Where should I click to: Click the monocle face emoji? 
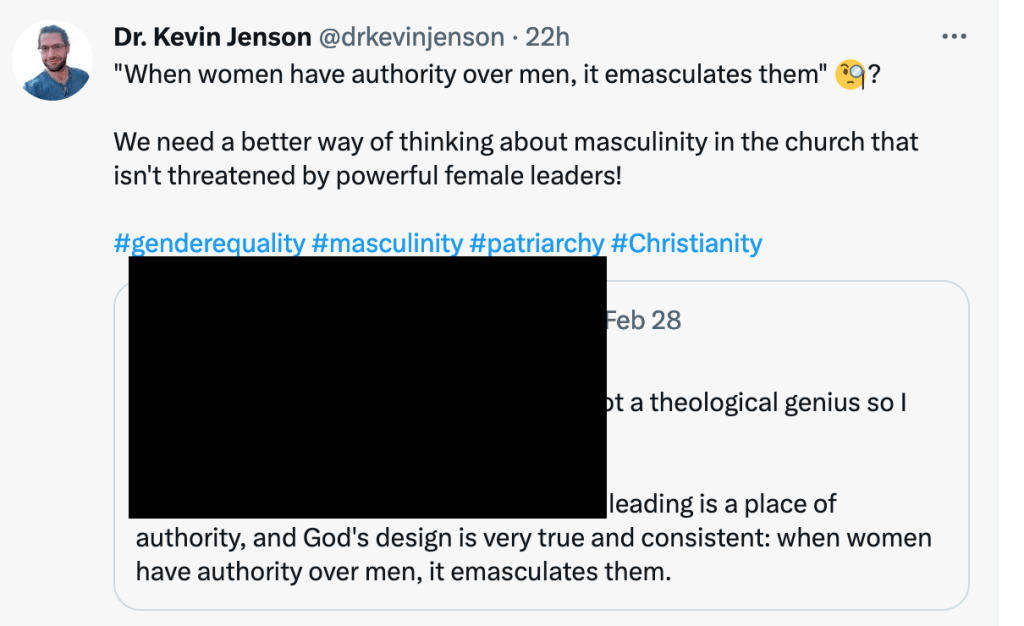850,76
